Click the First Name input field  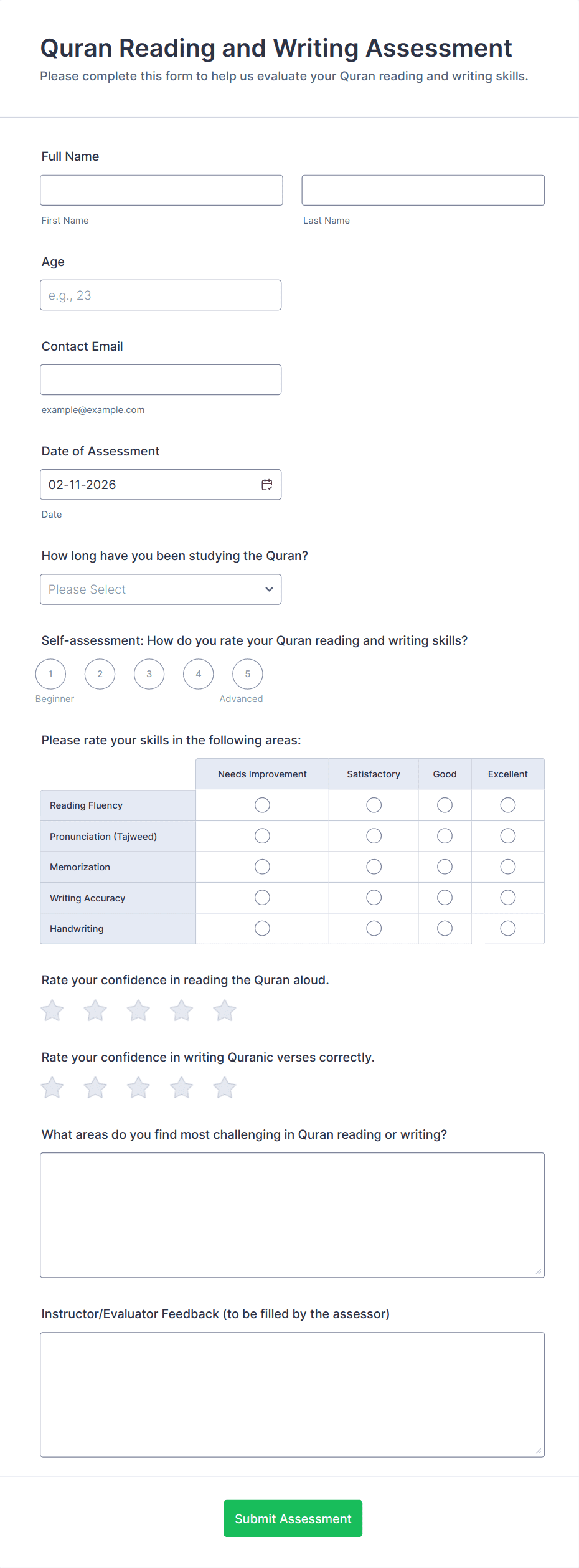pyautogui.click(x=161, y=191)
